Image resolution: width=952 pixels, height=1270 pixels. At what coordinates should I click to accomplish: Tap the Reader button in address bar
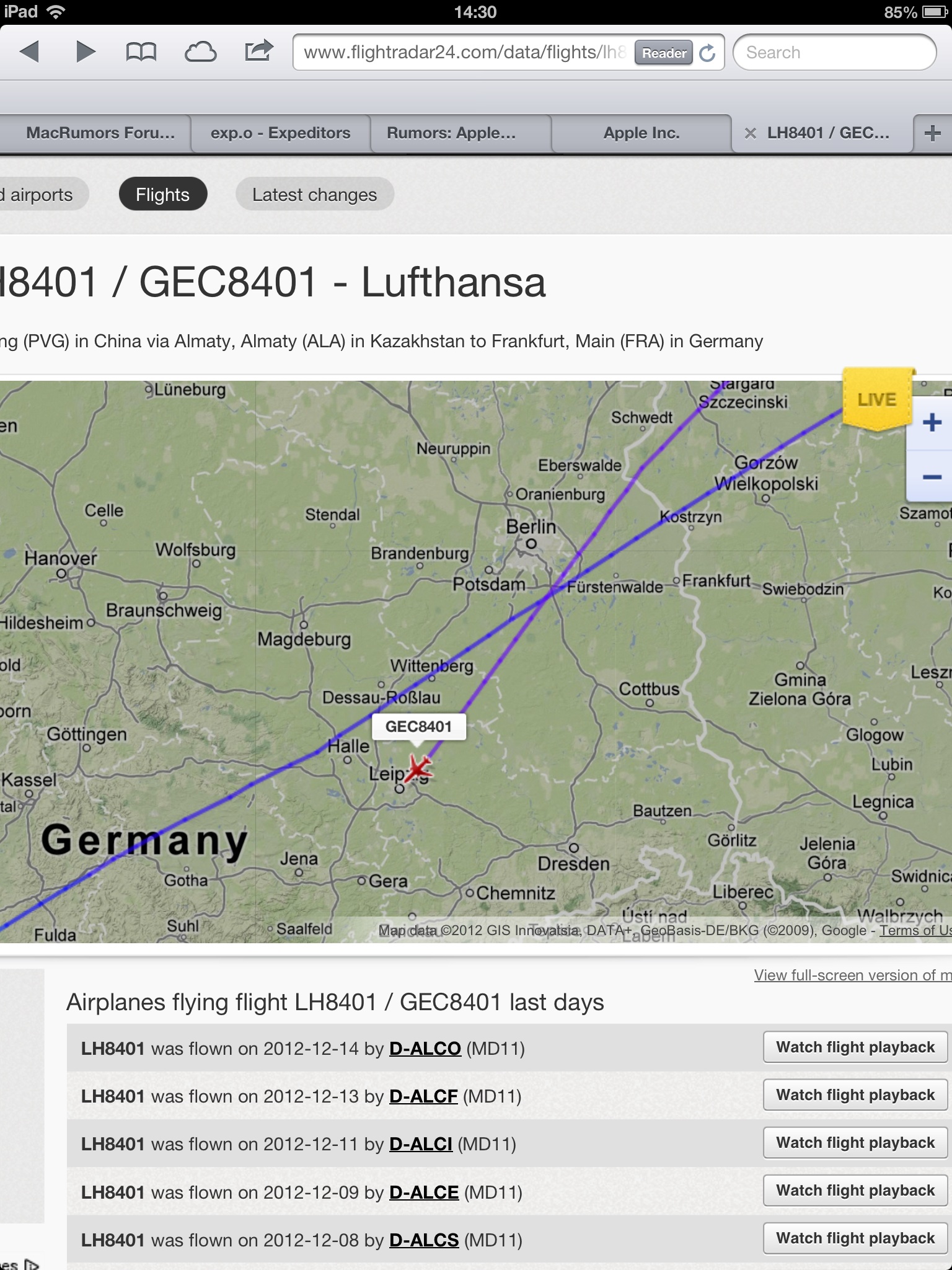664,53
